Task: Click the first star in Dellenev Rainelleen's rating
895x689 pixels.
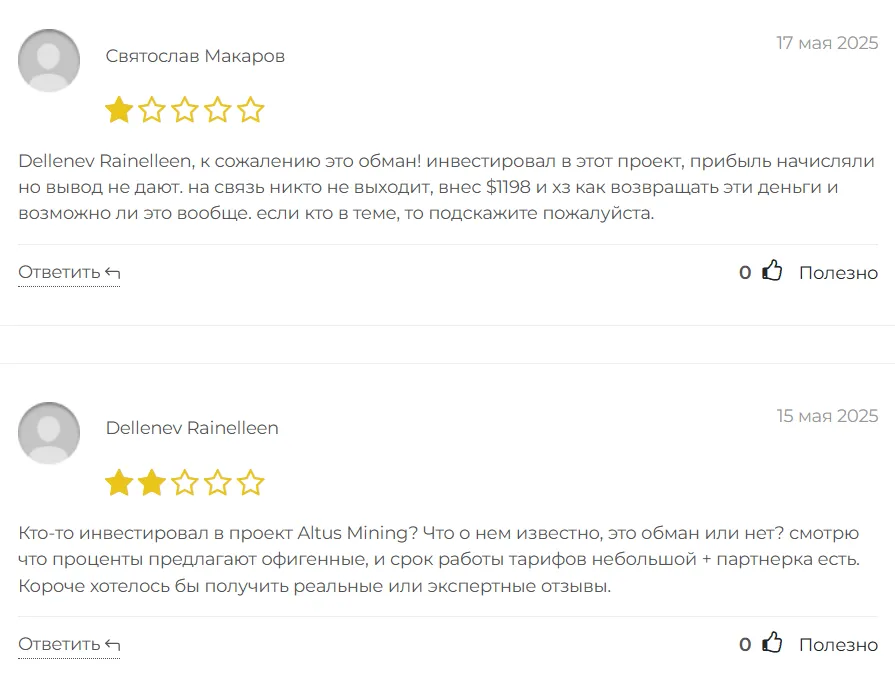Action: (119, 484)
